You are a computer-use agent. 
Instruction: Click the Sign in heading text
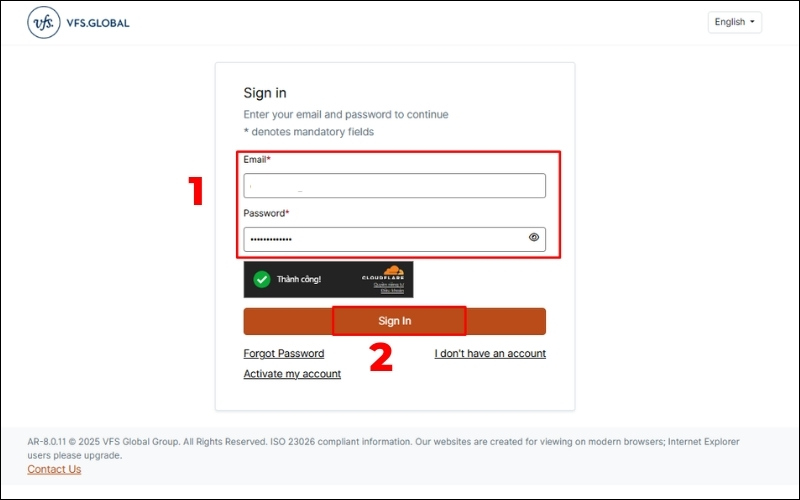tap(265, 93)
